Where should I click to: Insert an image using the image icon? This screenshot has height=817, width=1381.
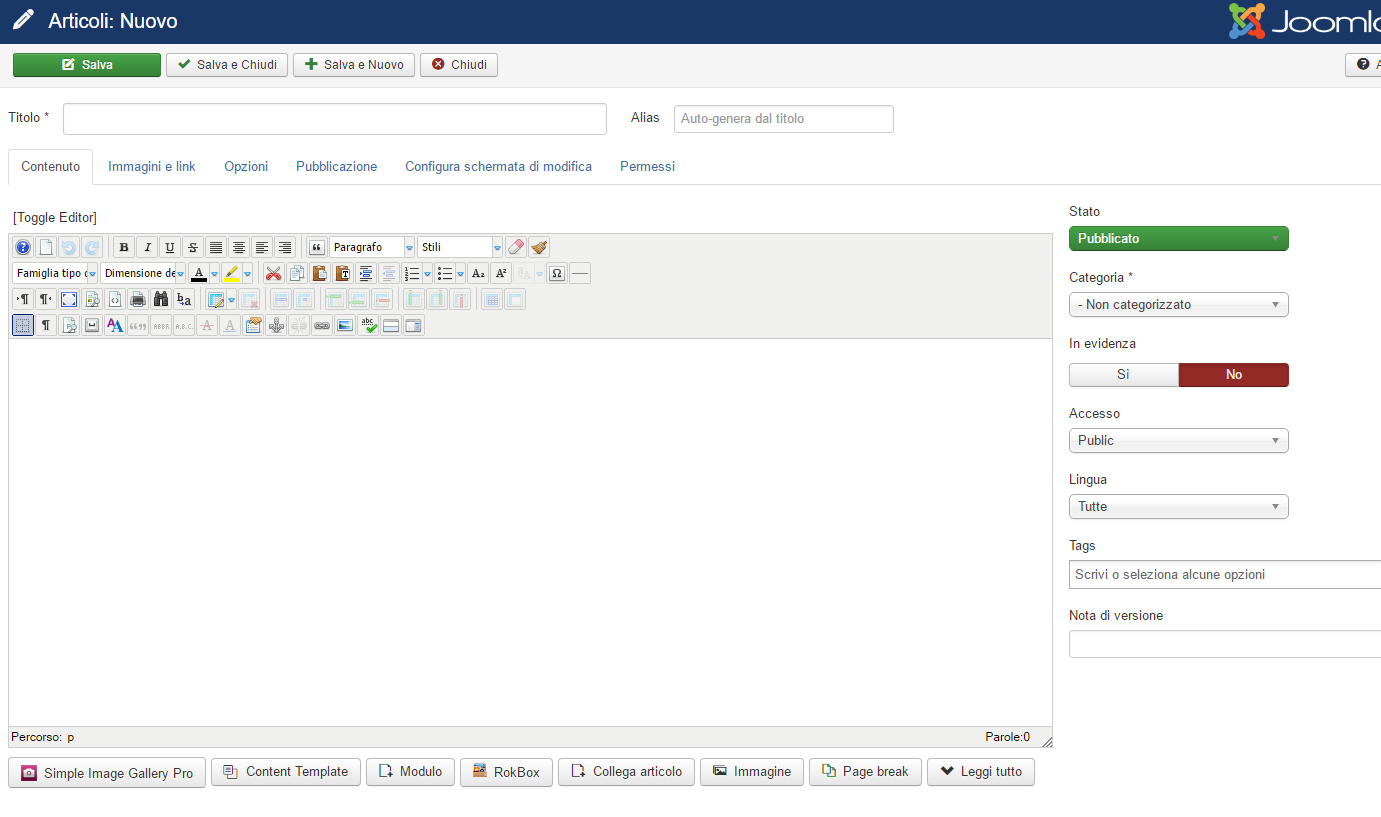[345, 325]
